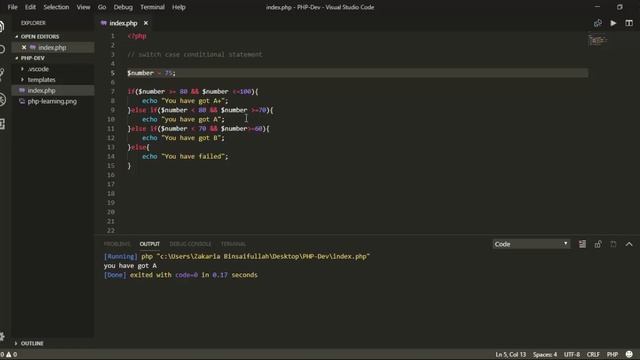Click the feedback smiley in status bar
640x360 pixels.
629,354
